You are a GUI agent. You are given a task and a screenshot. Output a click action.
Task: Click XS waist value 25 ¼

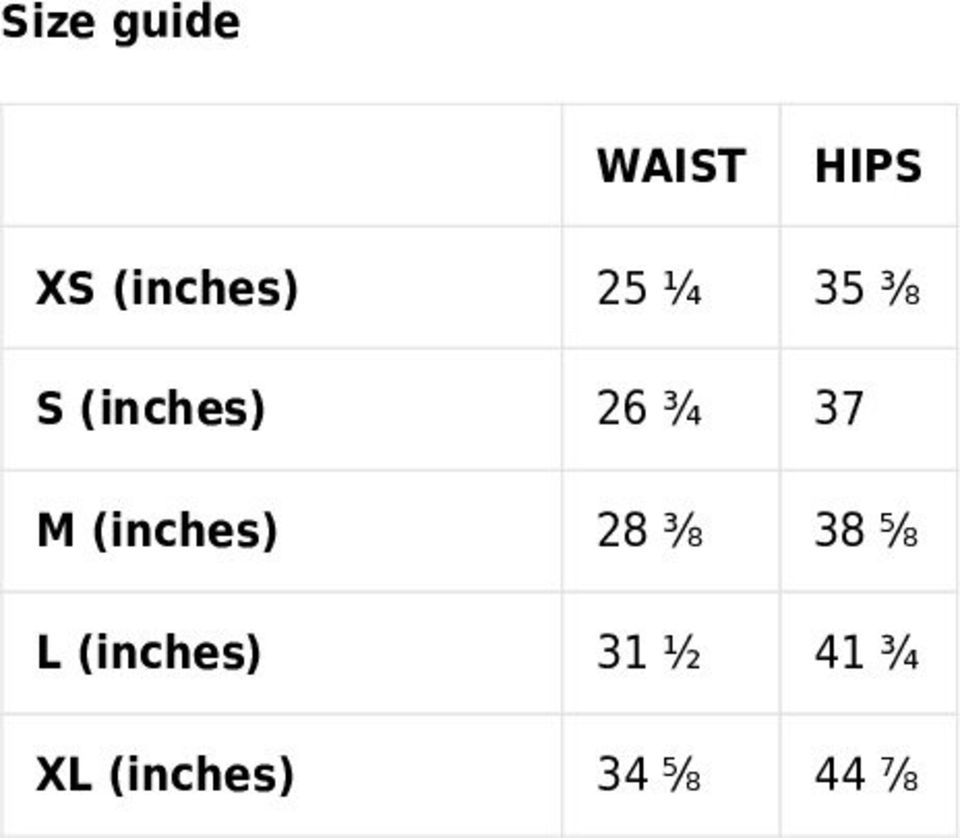(x=648, y=288)
